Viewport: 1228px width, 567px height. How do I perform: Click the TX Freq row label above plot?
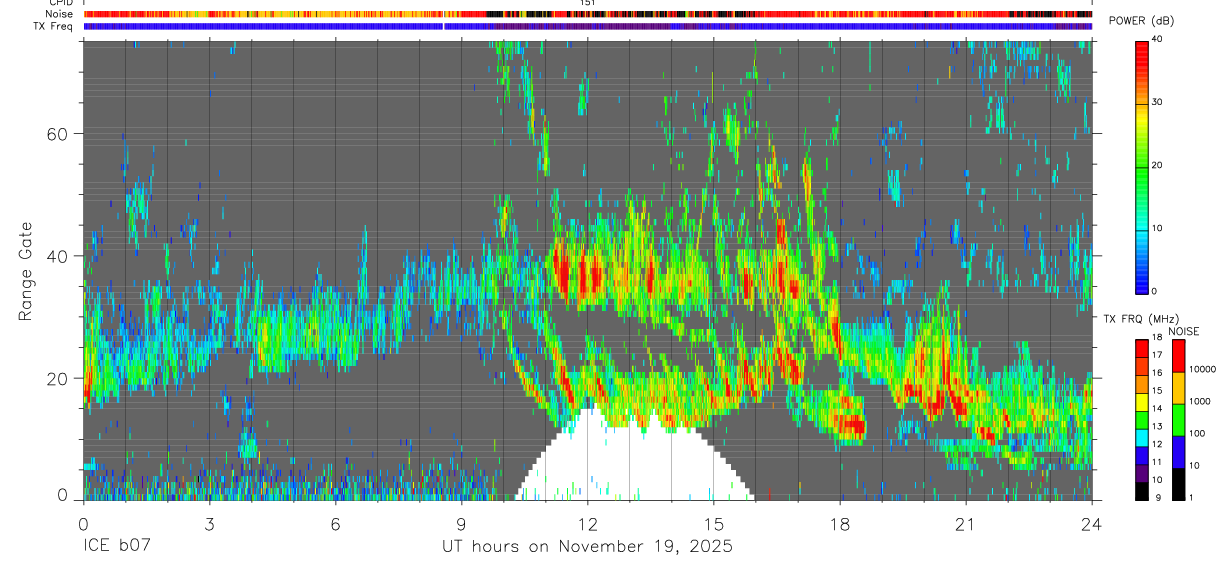54,26
